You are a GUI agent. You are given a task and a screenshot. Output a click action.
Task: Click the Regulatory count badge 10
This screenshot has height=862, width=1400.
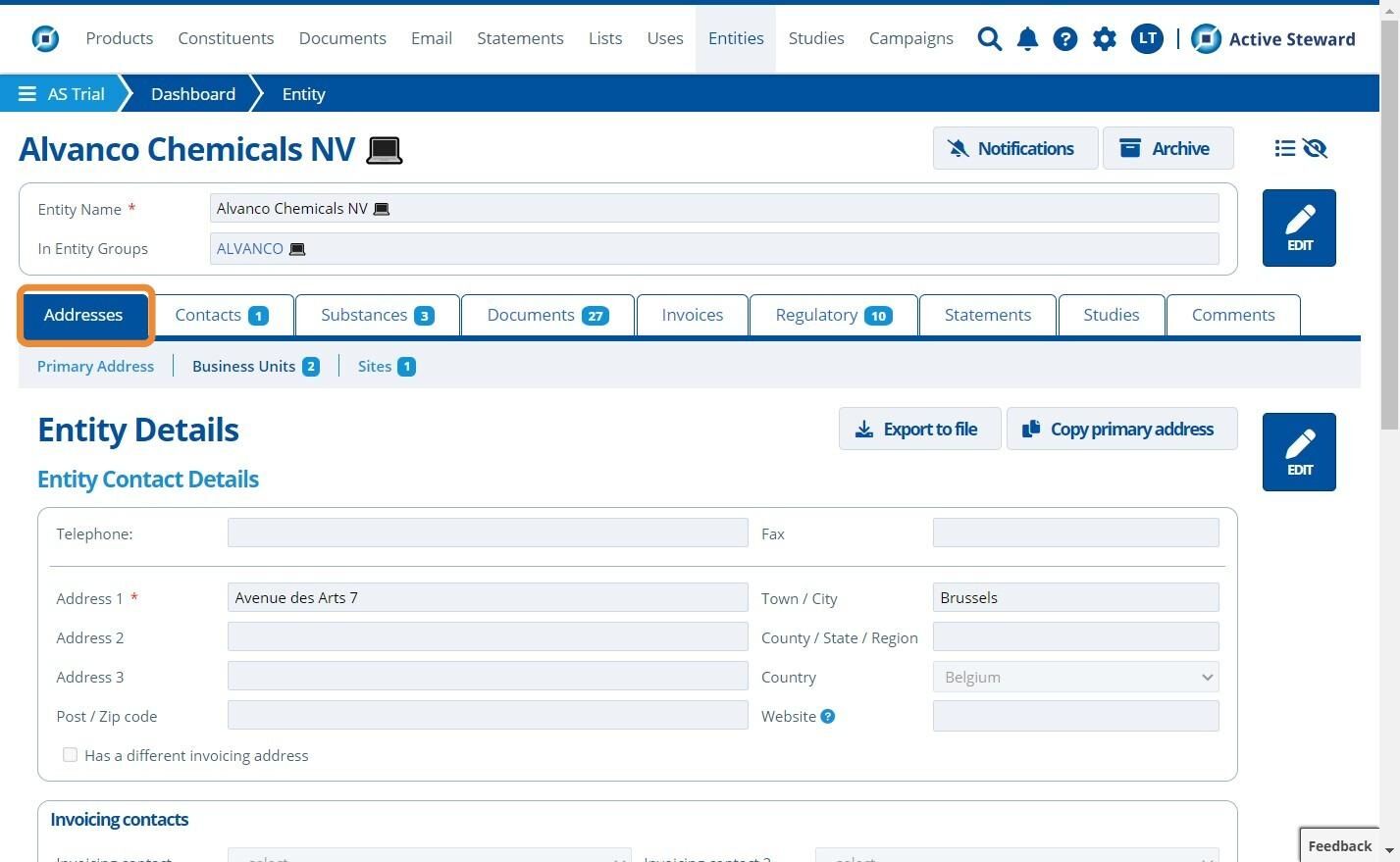878,316
